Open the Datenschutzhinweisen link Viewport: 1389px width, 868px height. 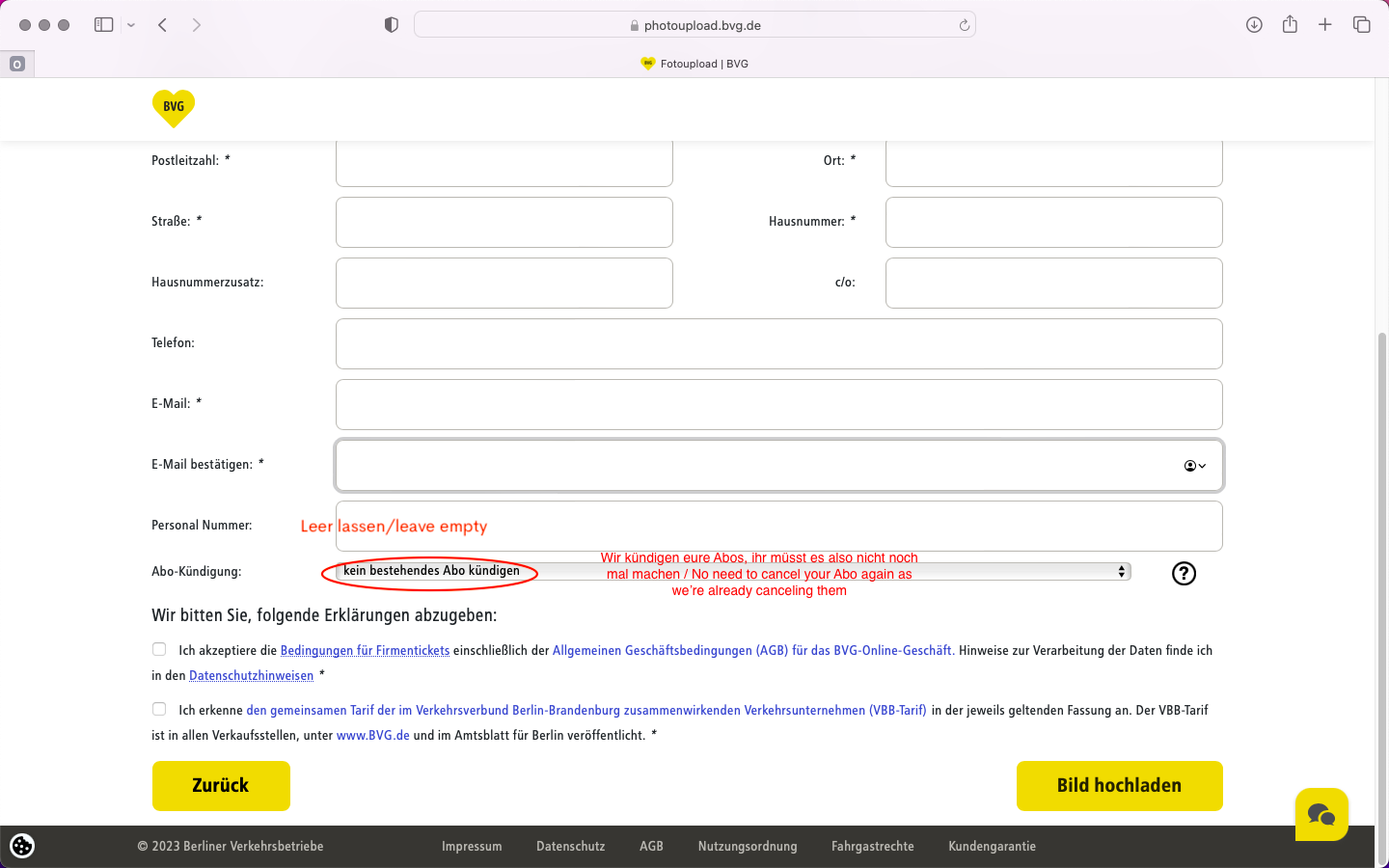252,675
